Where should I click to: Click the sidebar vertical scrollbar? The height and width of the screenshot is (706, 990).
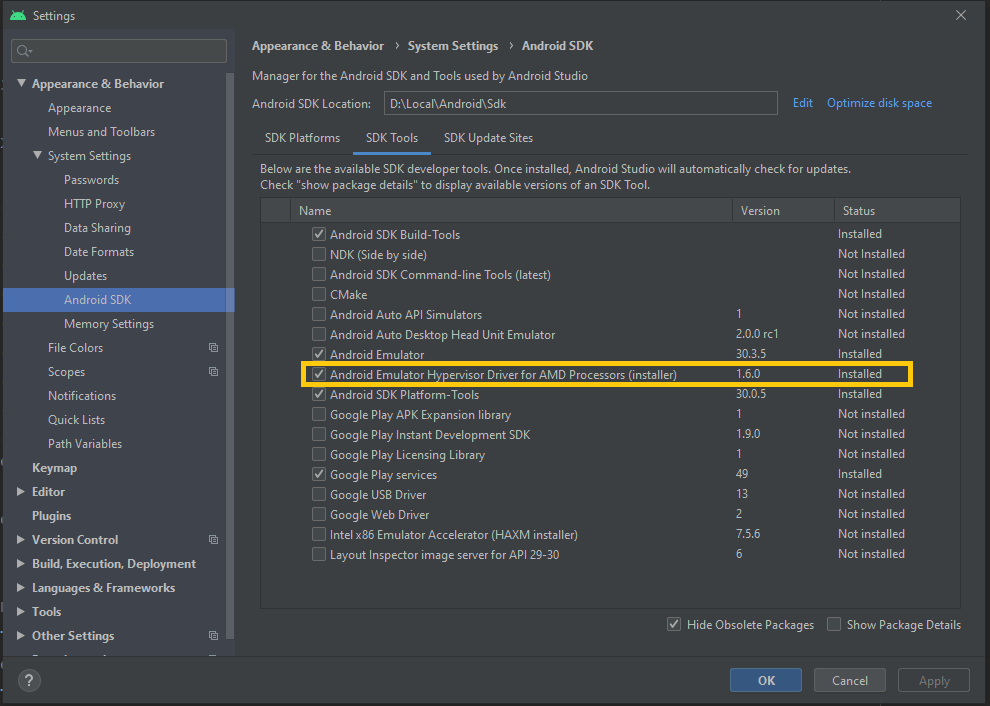tap(230, 354)
